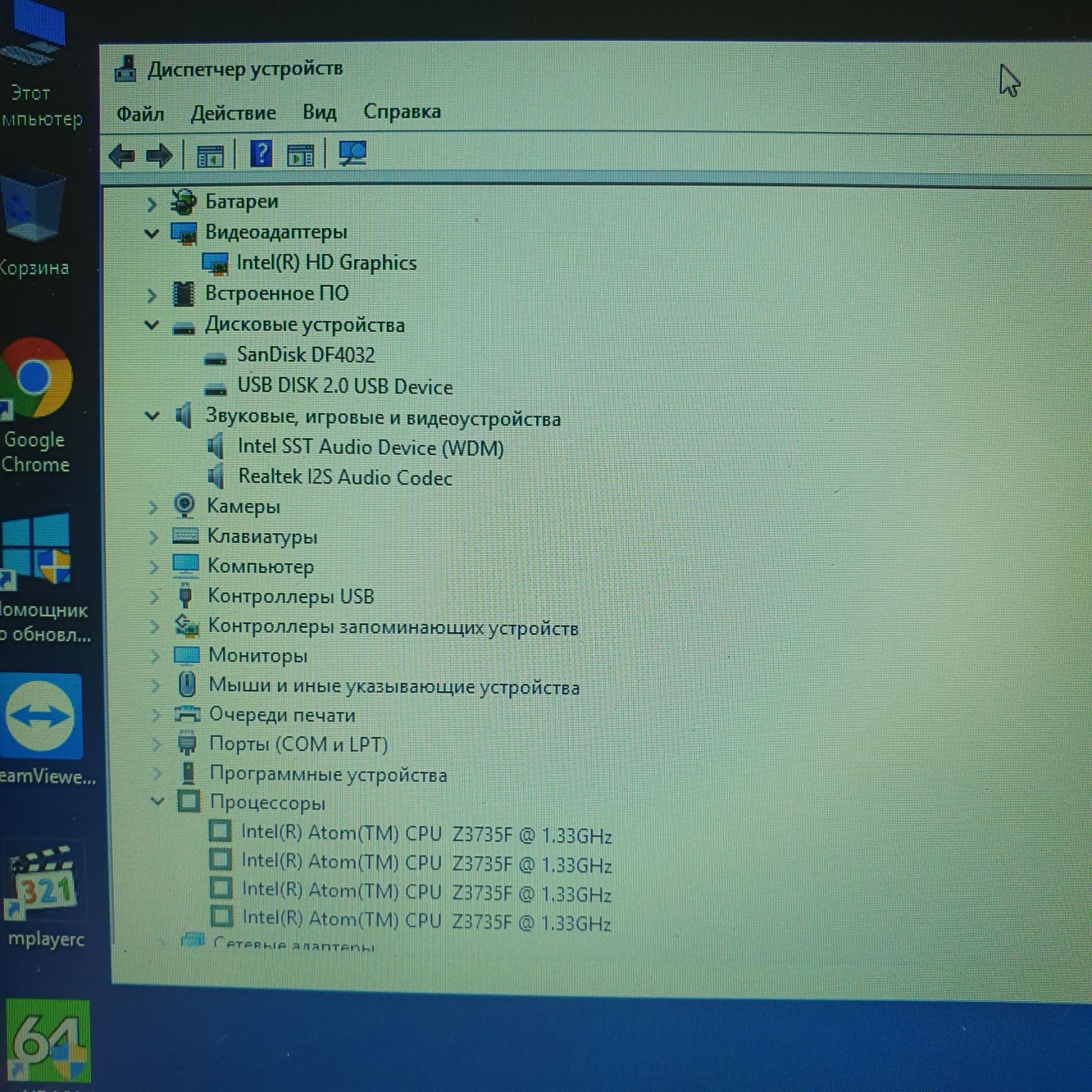The width and height of the screenshot is (1092, 1092).
Task: Select Realtek I2S Audio Codec
Action: tap(345, 477)
